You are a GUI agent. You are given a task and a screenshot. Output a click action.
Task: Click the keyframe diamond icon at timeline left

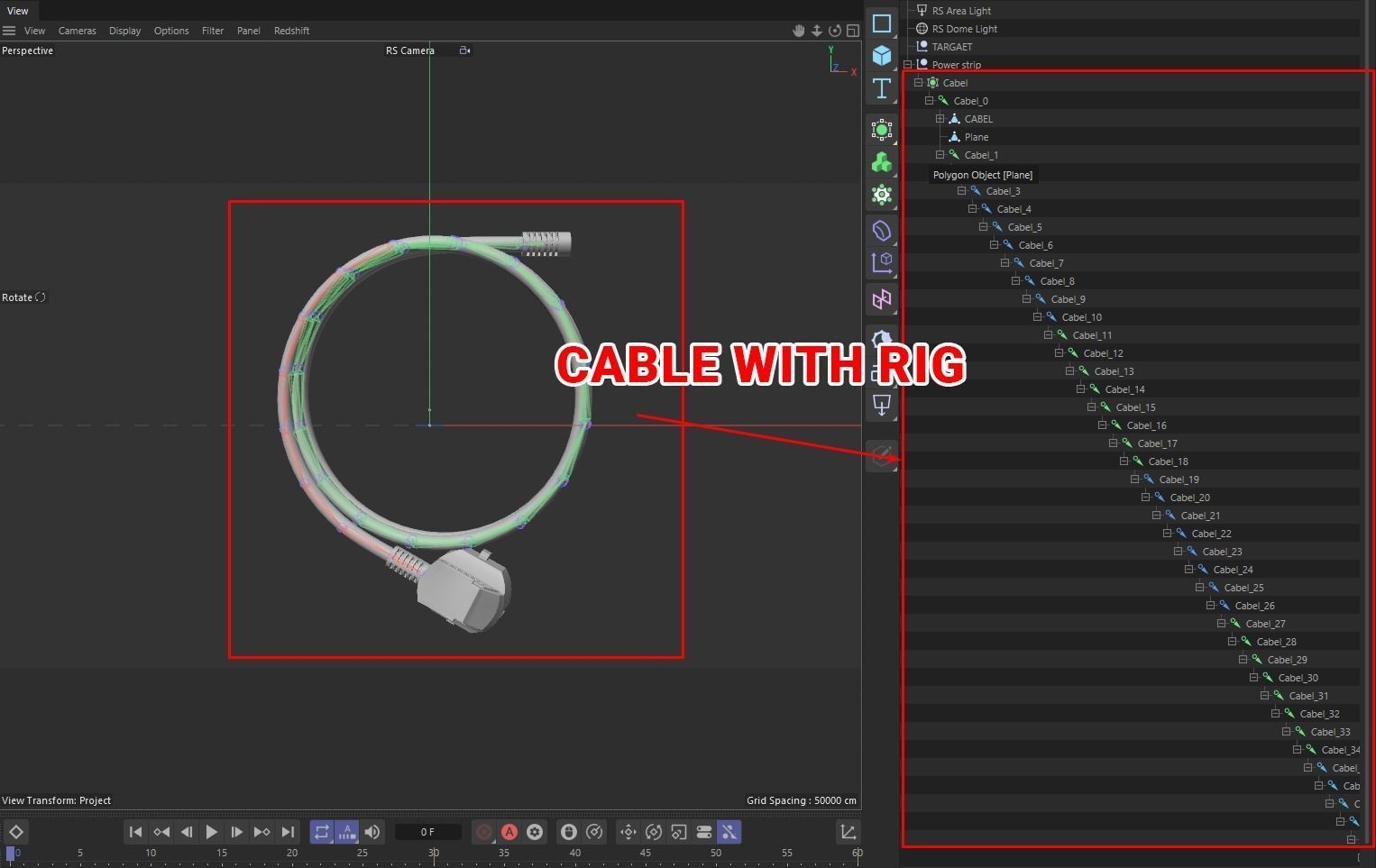(16, 832)
